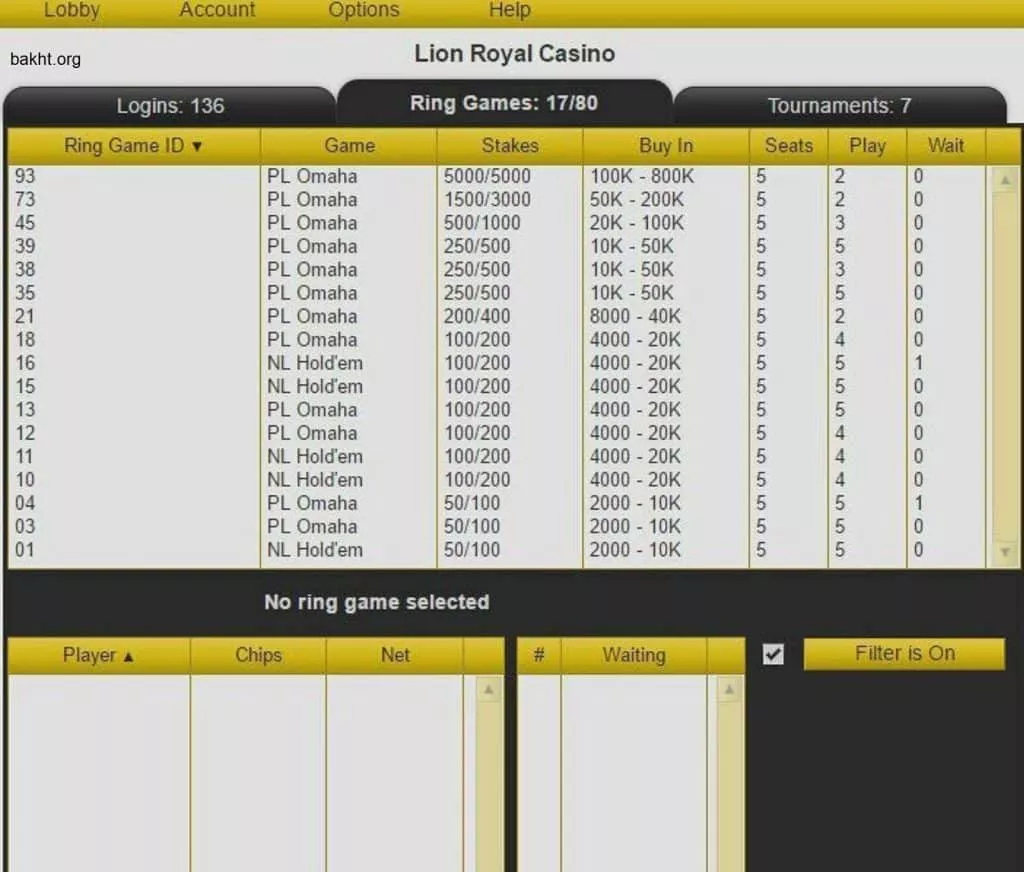Open the Options menu
1024x872 pixels.
coord(364,11)
